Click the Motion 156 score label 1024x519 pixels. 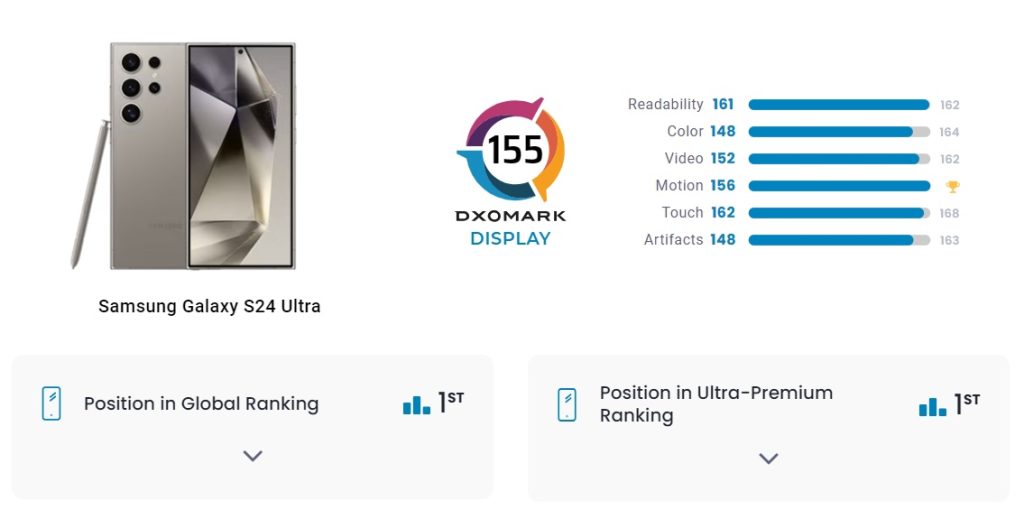[696, 185]
